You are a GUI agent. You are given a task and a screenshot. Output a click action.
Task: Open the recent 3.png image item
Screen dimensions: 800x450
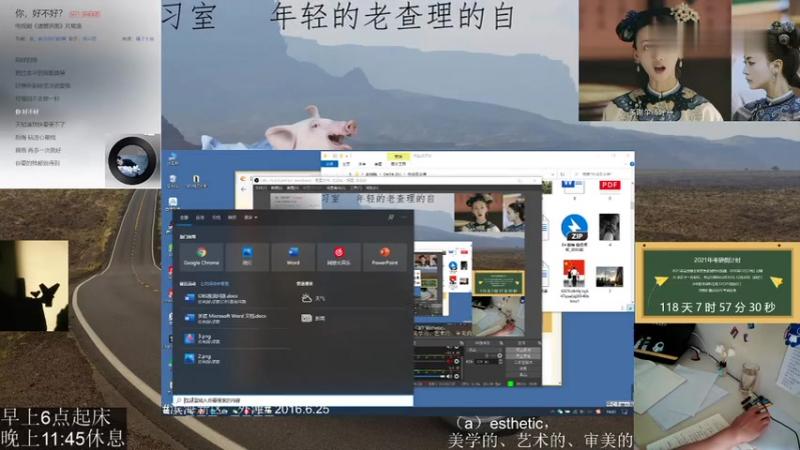pos(236,339)
